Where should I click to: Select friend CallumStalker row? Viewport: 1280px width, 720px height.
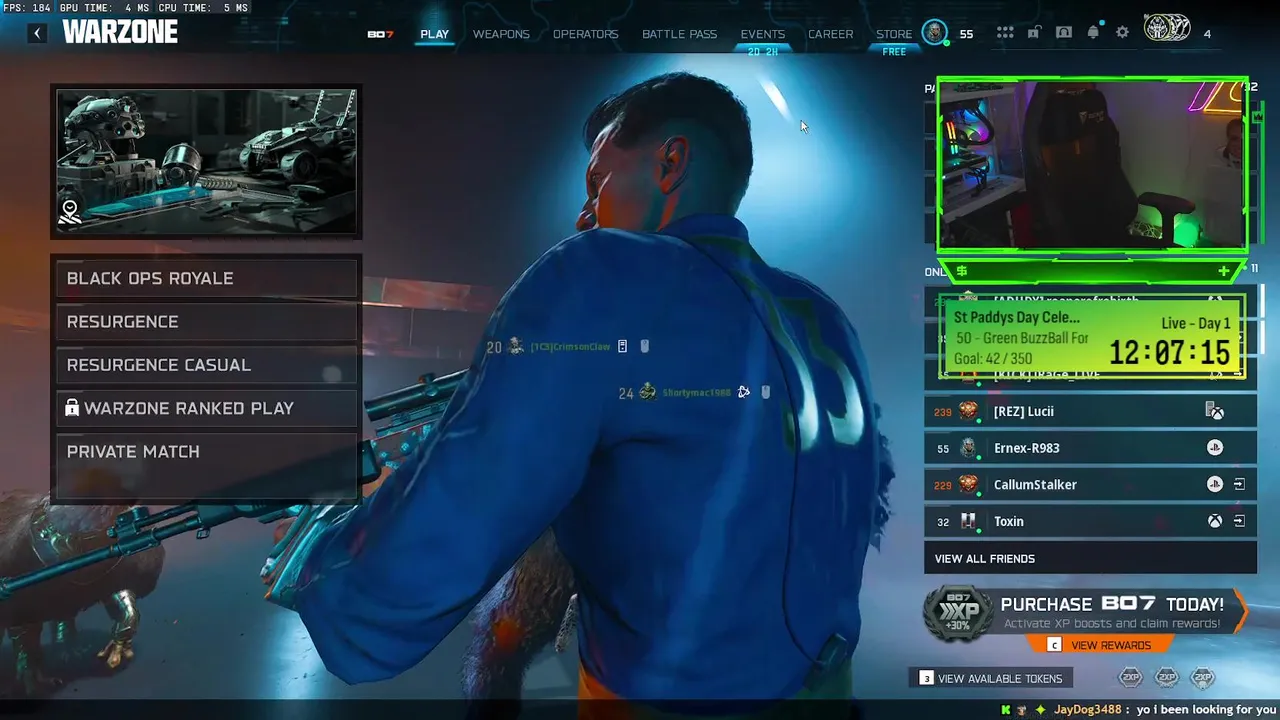(x=1090, y=485)
